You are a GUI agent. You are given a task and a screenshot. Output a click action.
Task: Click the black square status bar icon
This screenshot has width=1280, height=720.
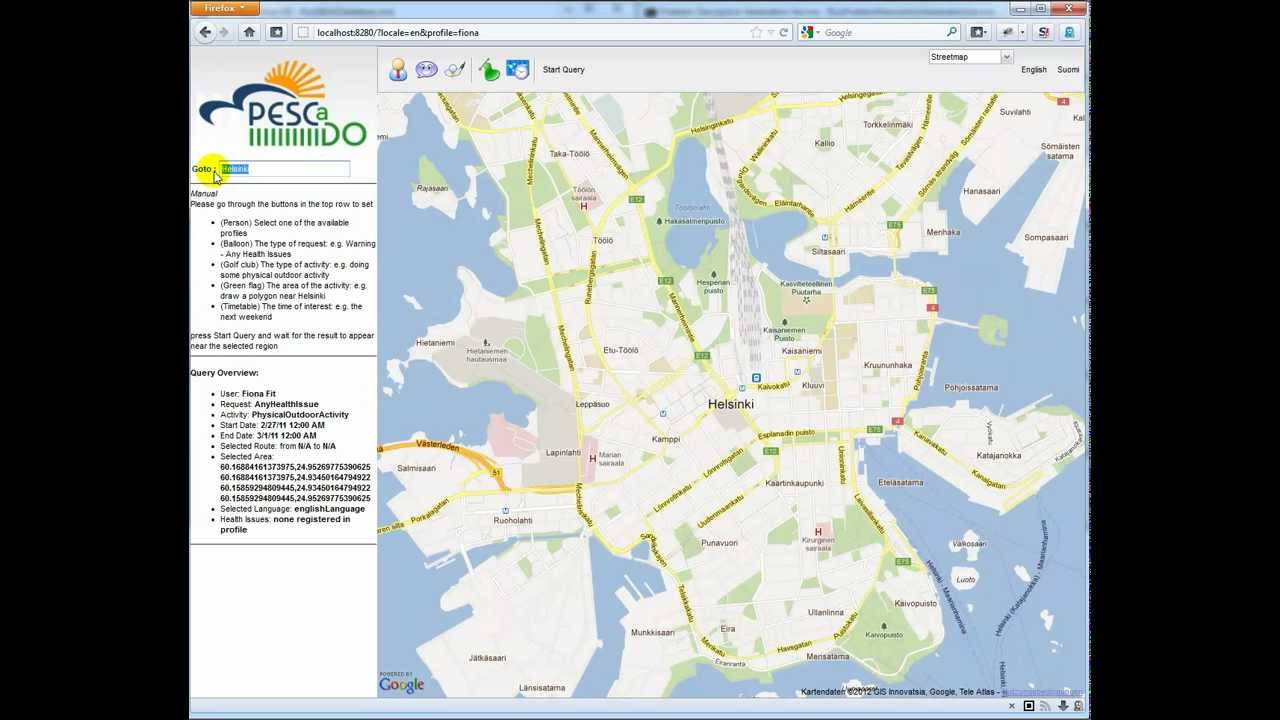pos(1029,707)
